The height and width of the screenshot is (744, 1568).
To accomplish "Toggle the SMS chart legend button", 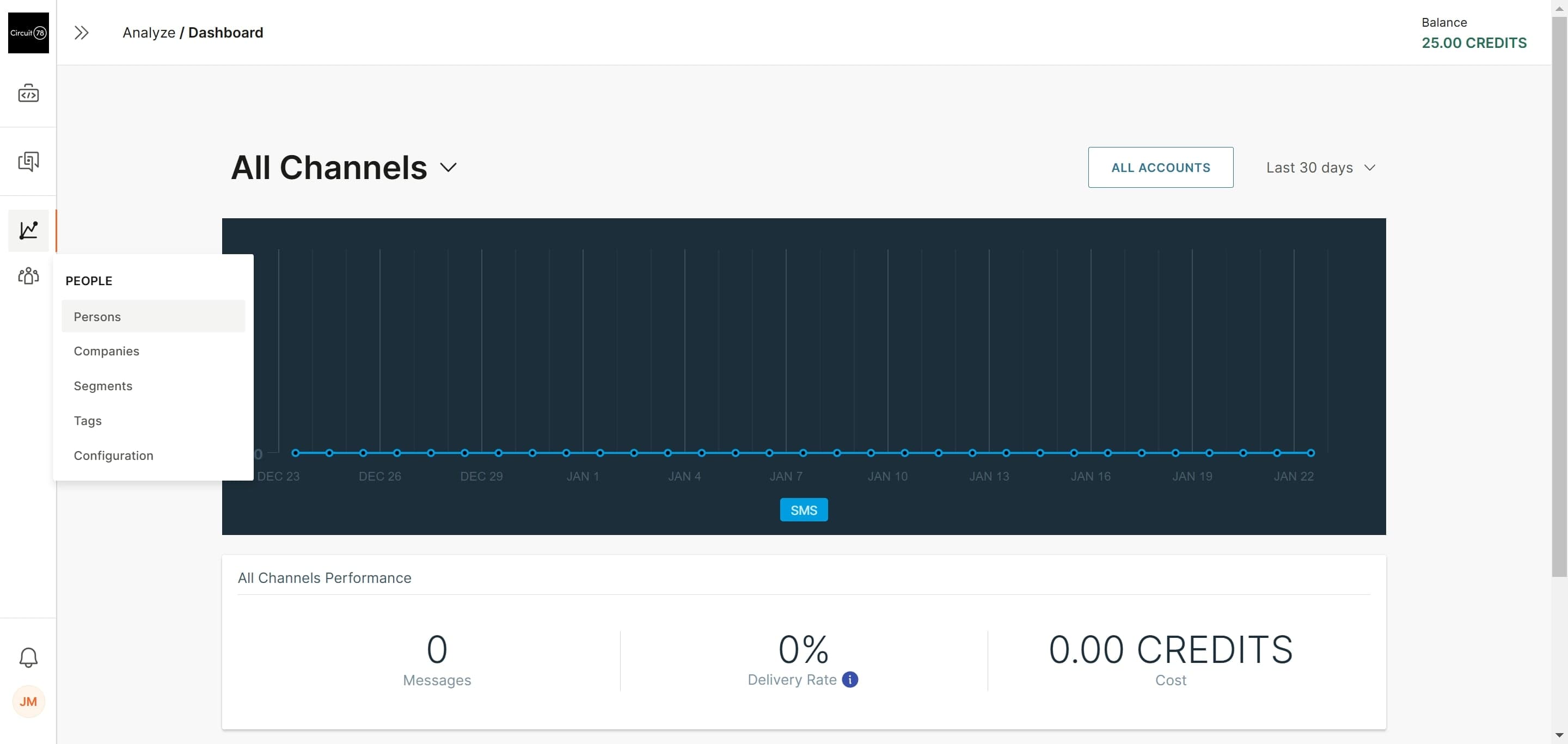I will [804, 510].
